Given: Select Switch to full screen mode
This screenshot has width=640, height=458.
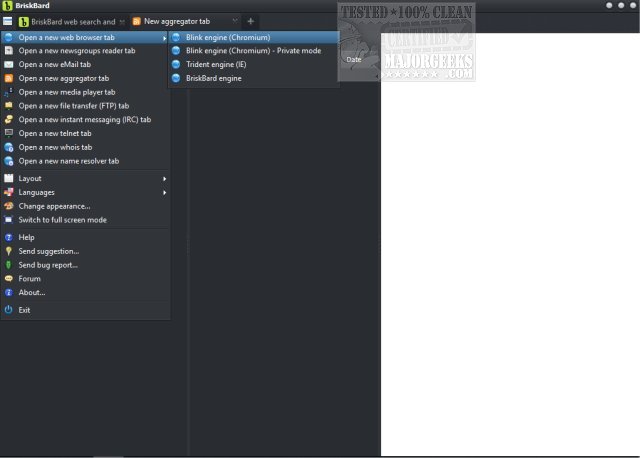Looking at the screenshot, I should tap(85, 220).
